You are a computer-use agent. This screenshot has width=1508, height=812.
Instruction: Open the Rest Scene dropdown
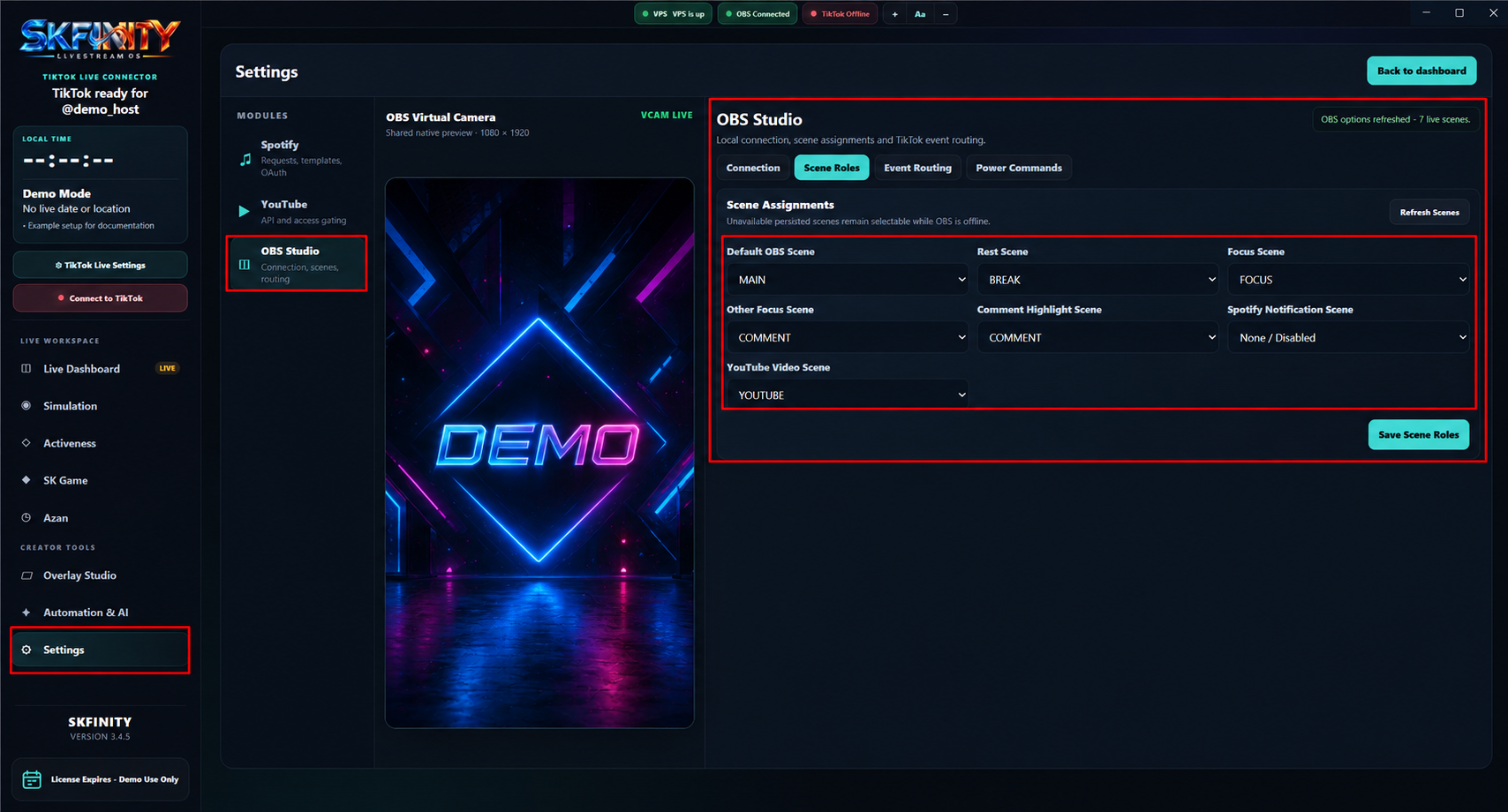tap(1097, 280)
